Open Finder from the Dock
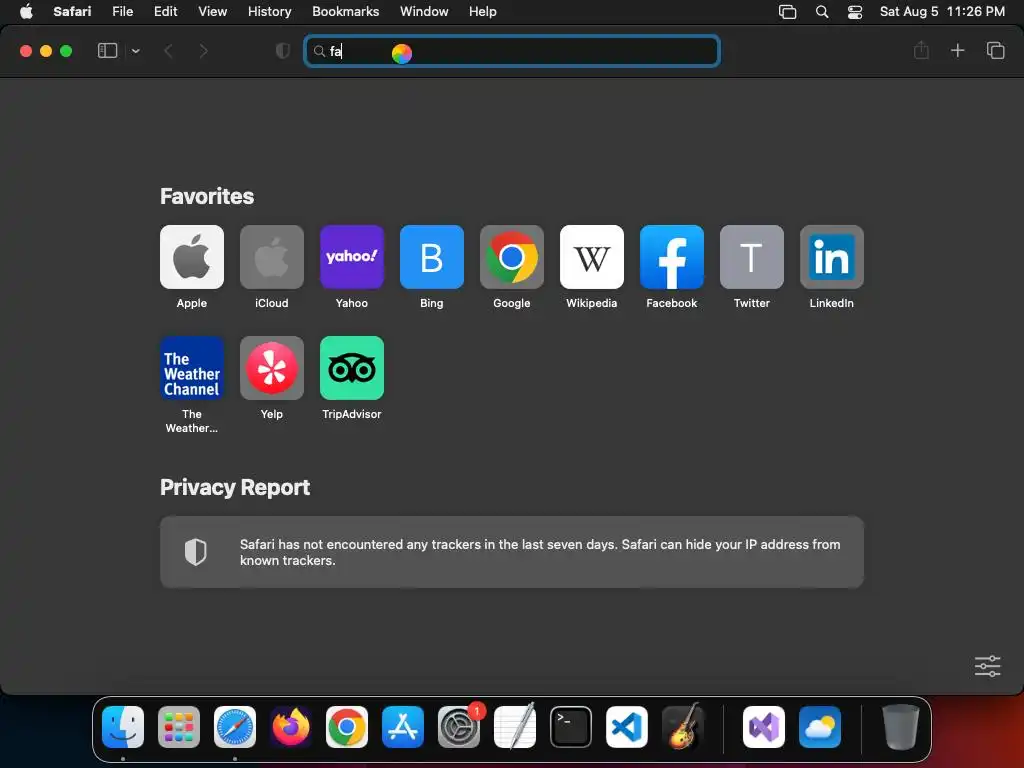 pyautogui.click(x=123, y=726)
